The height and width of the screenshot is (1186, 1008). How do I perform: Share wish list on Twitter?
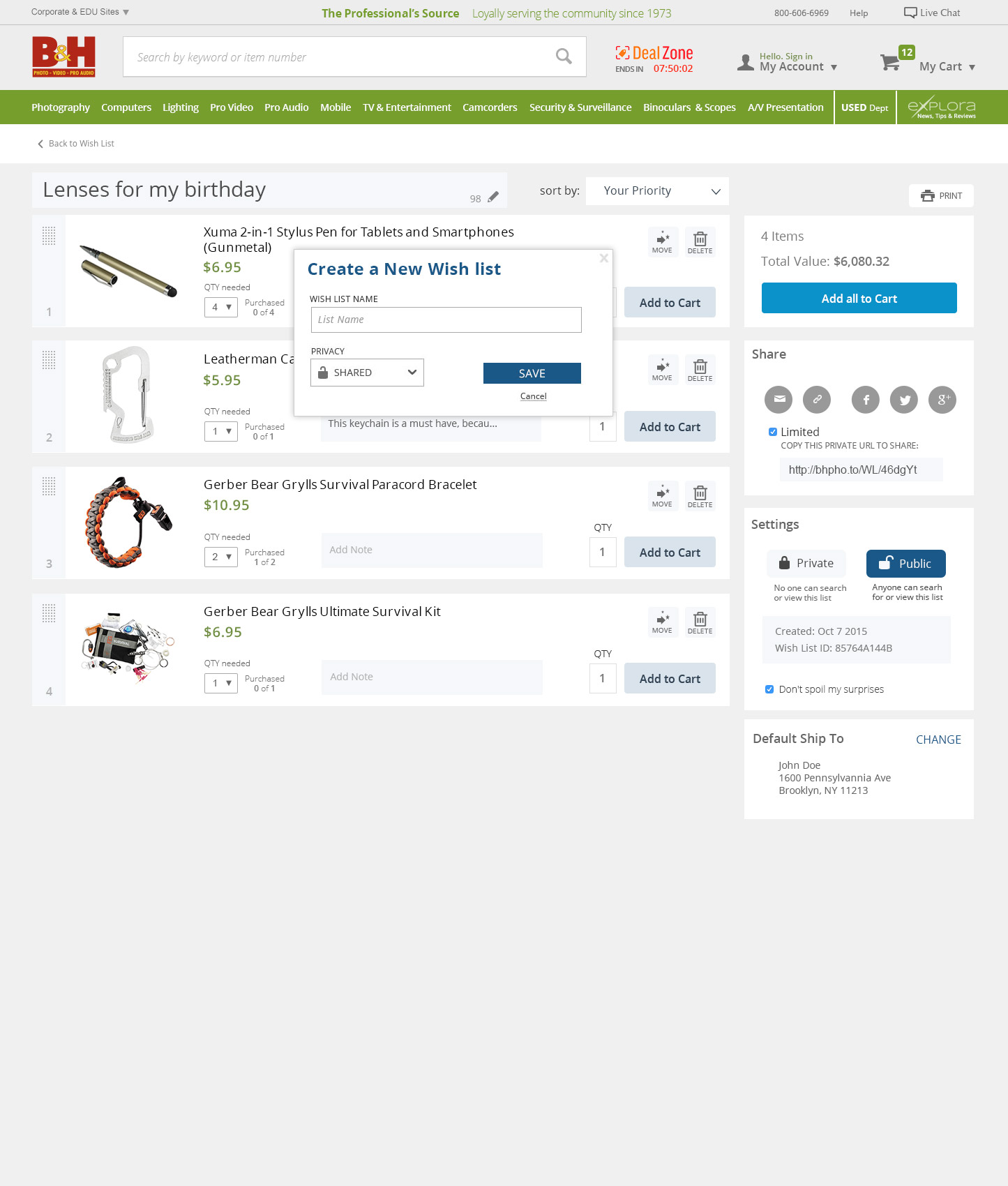(904, 400)
